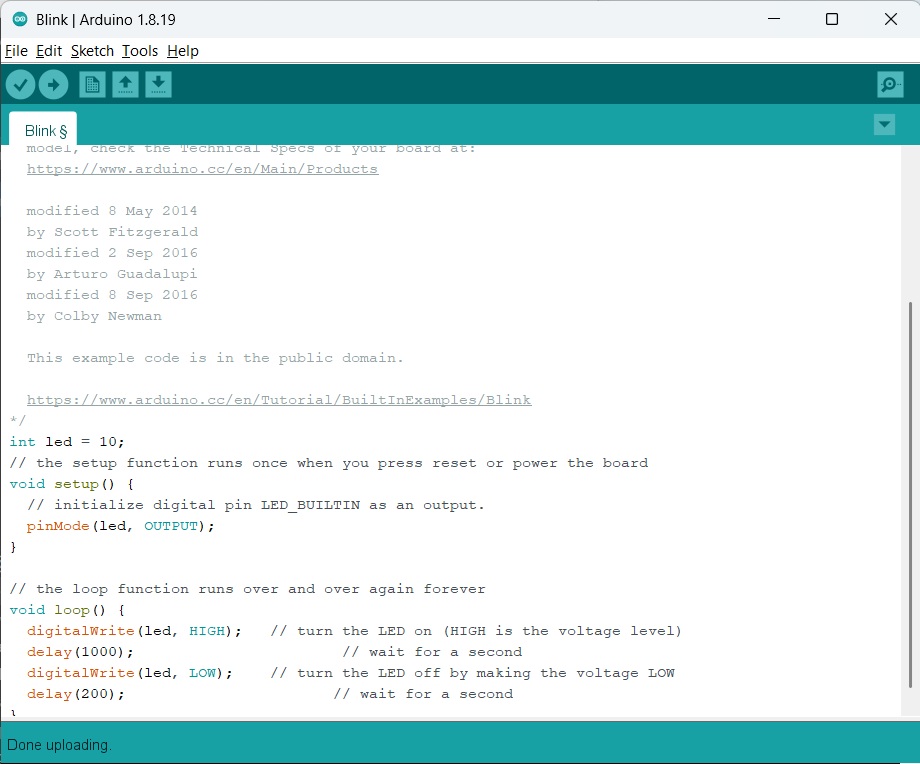Click the '*/' comment end marker
Screen dimensions: 920x764
[18, 421]
